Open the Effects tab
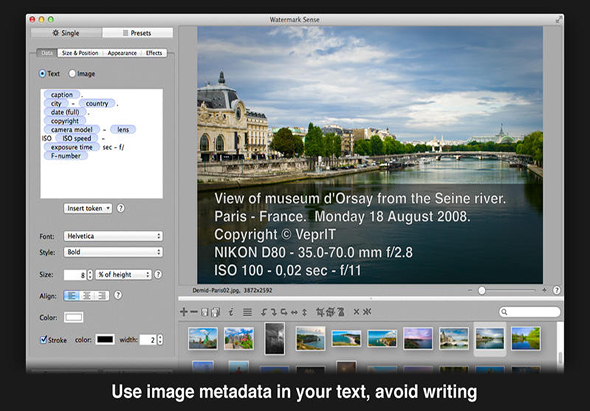This screenshot has height=411, width=590. pyautogui.click(x=154, y=53)
